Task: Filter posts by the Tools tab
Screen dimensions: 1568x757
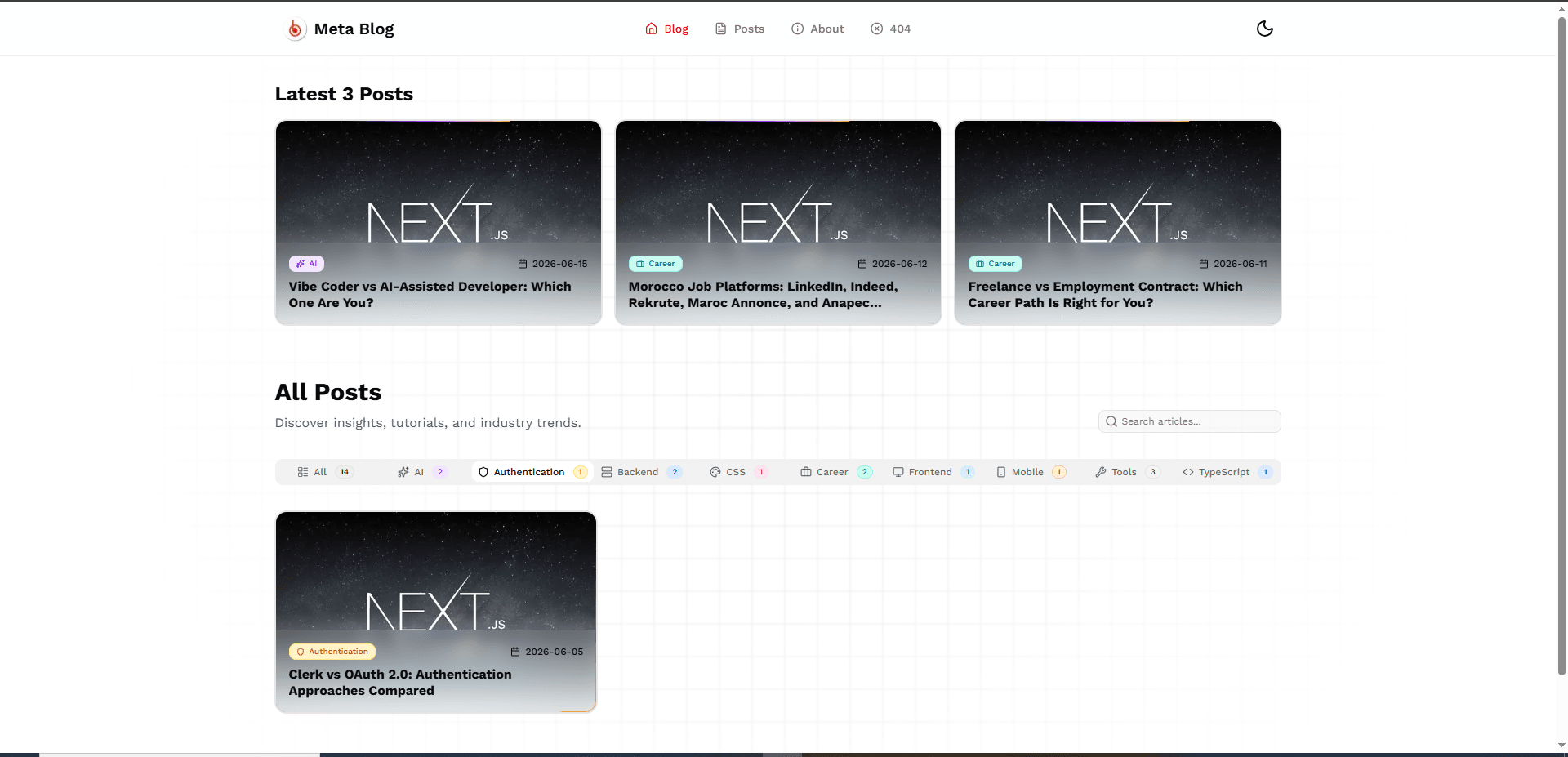Action: coord(1127,472)
